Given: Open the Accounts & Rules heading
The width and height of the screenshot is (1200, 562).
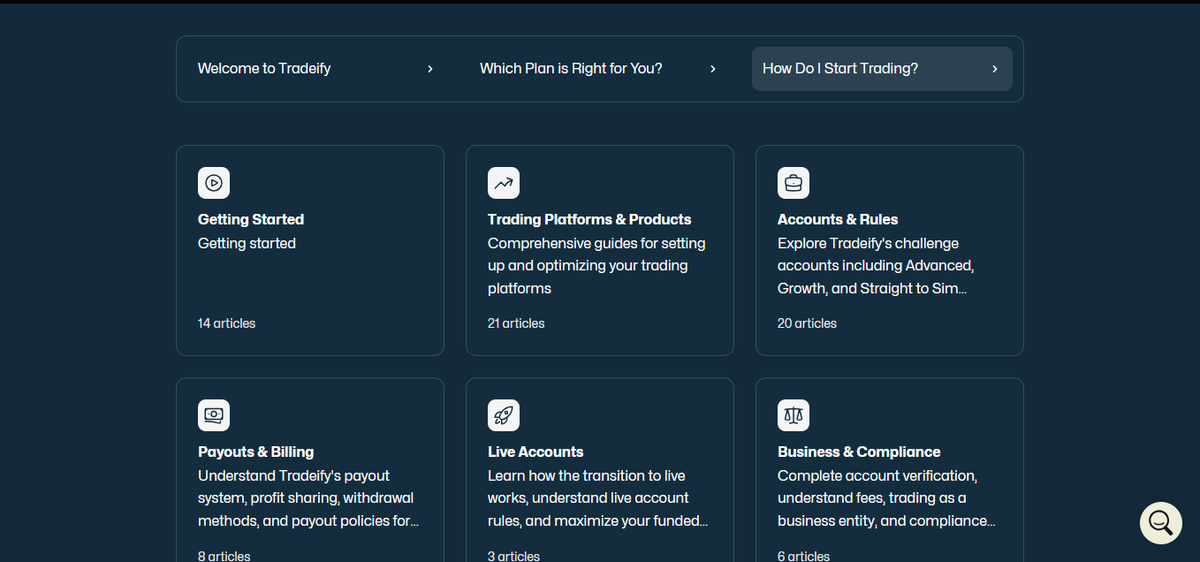Looking at the screenshot, I should coord(838,219).
